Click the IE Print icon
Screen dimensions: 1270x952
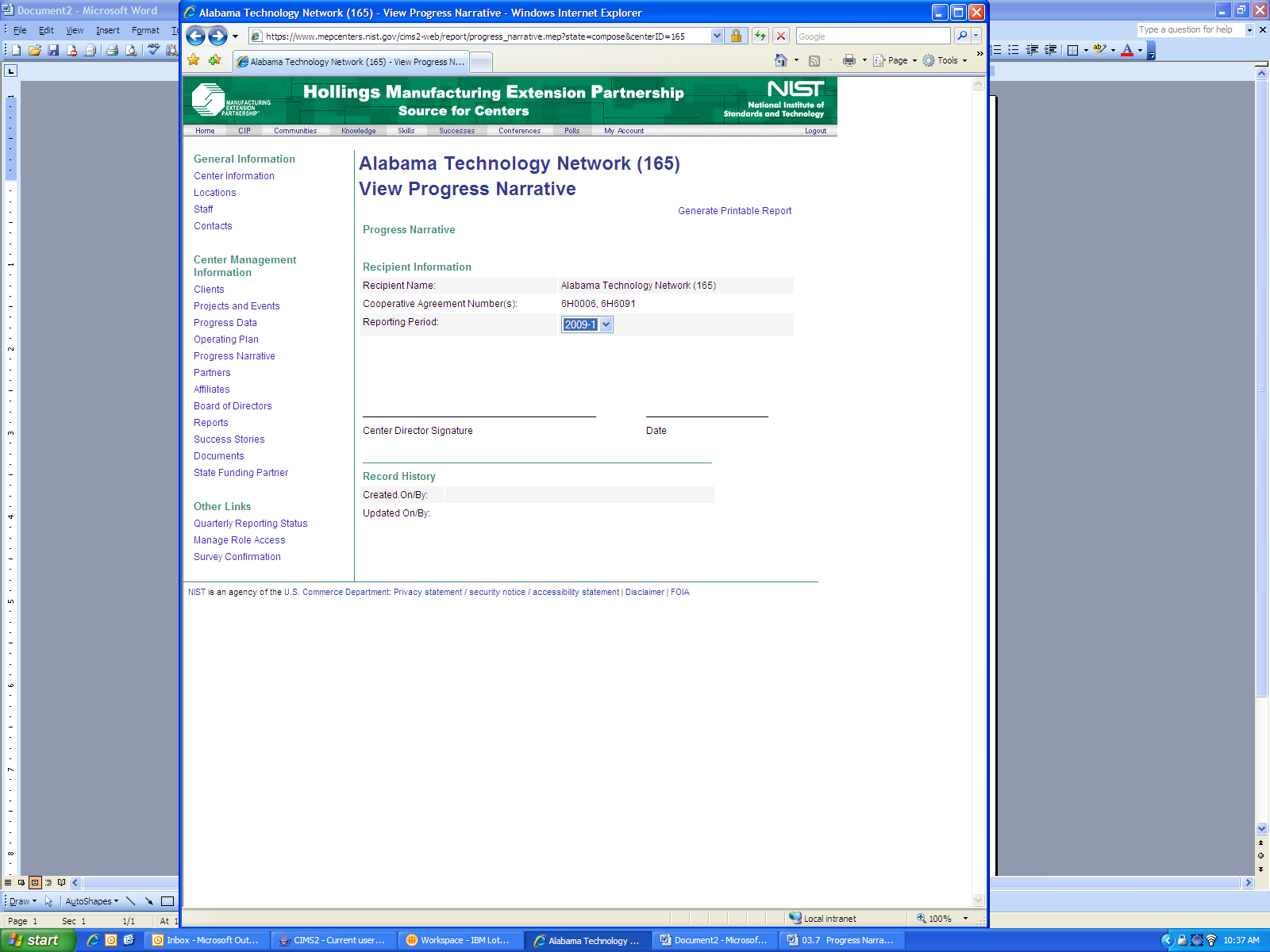(849, 60)
